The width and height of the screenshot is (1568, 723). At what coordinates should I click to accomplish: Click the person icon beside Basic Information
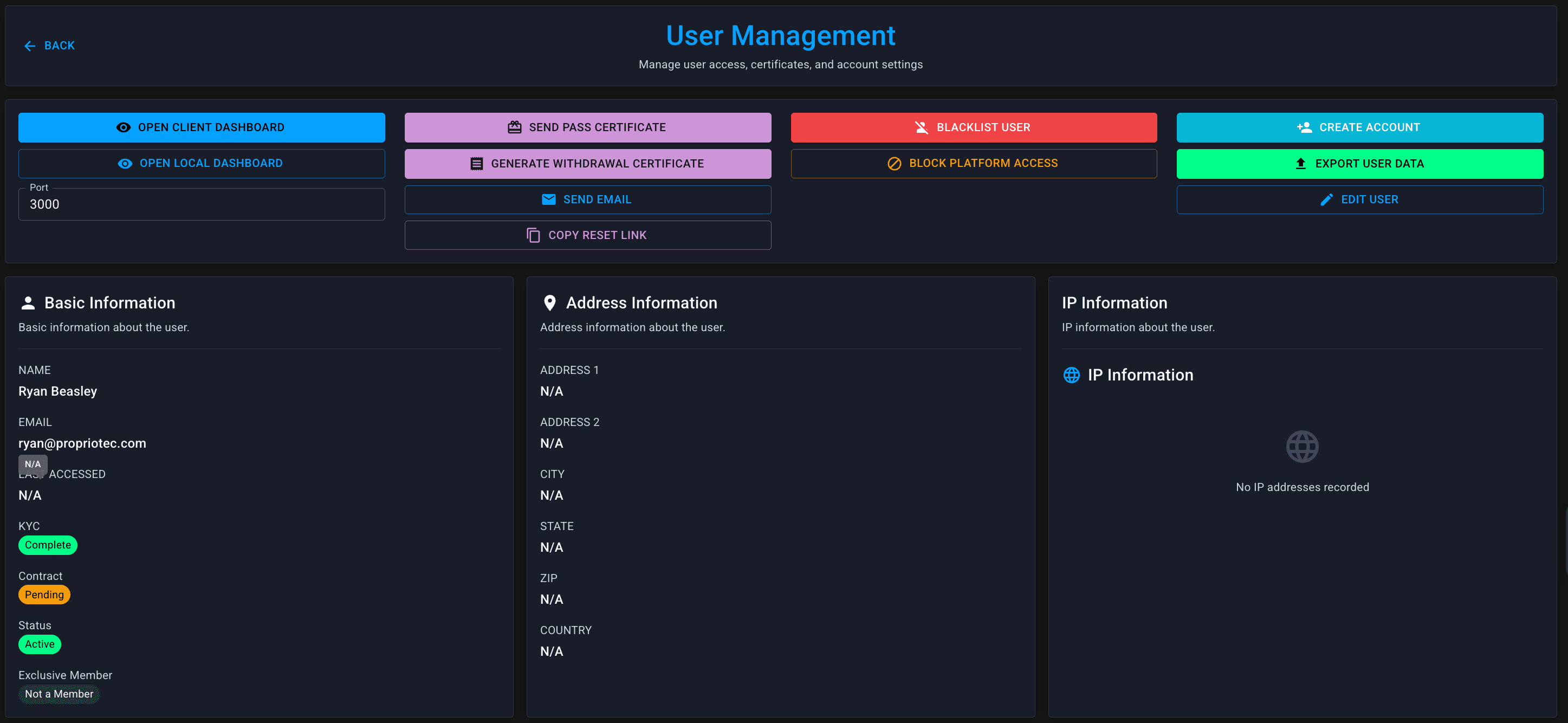tap(28, 303)
